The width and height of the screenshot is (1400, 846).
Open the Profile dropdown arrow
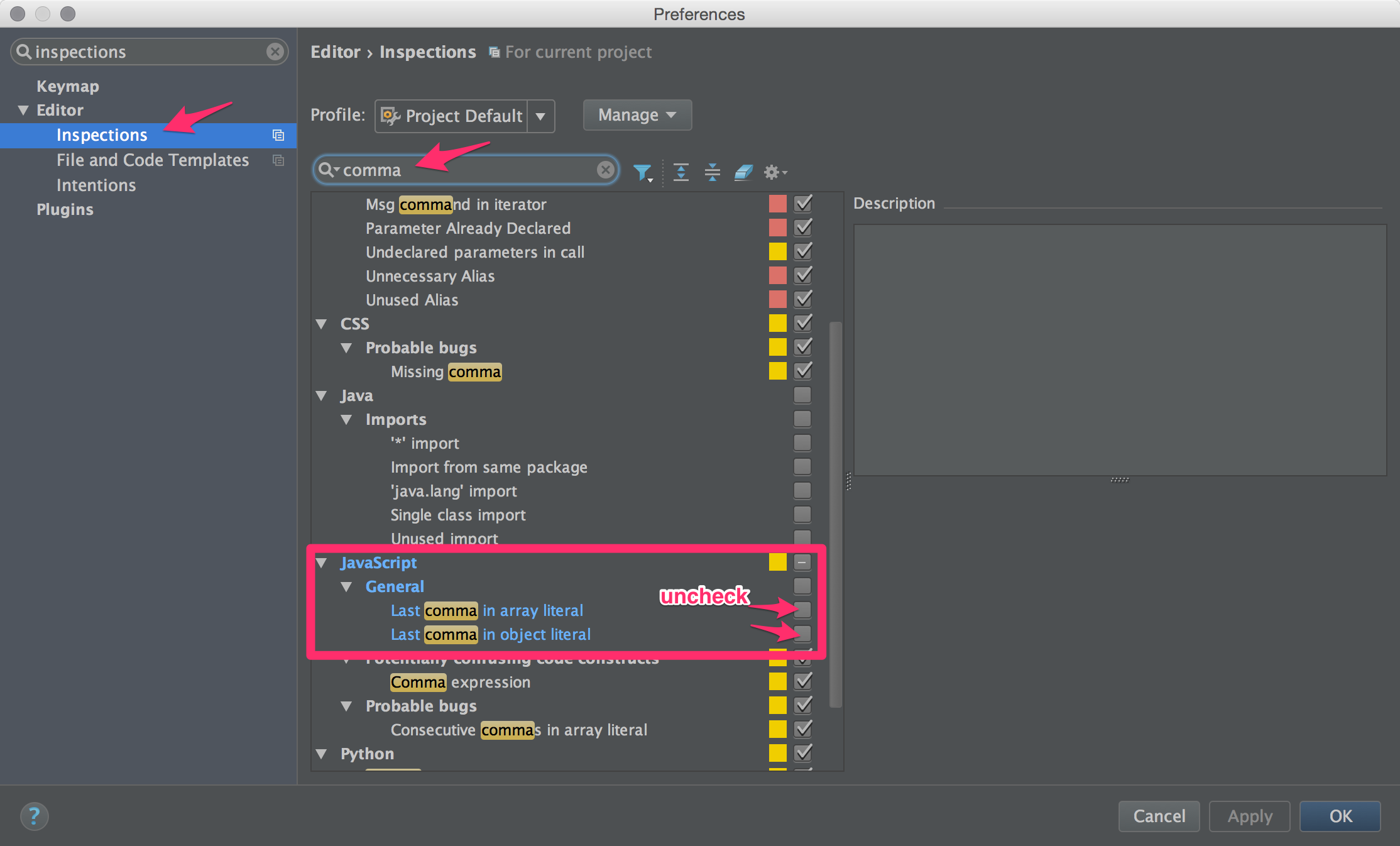coord(540,116)
